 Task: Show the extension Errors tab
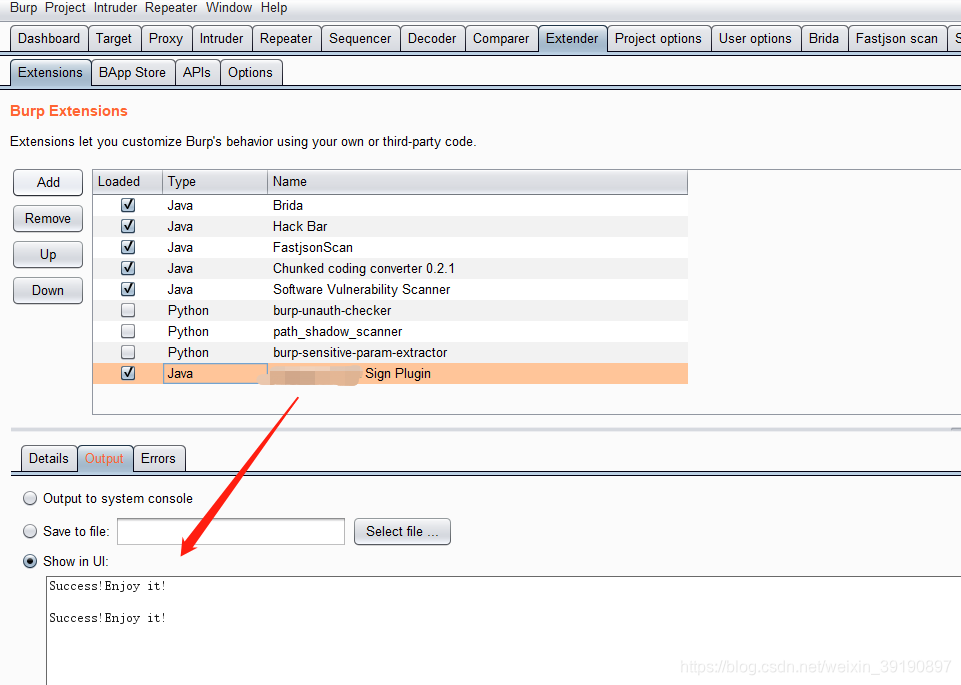[x=158, y=458]
